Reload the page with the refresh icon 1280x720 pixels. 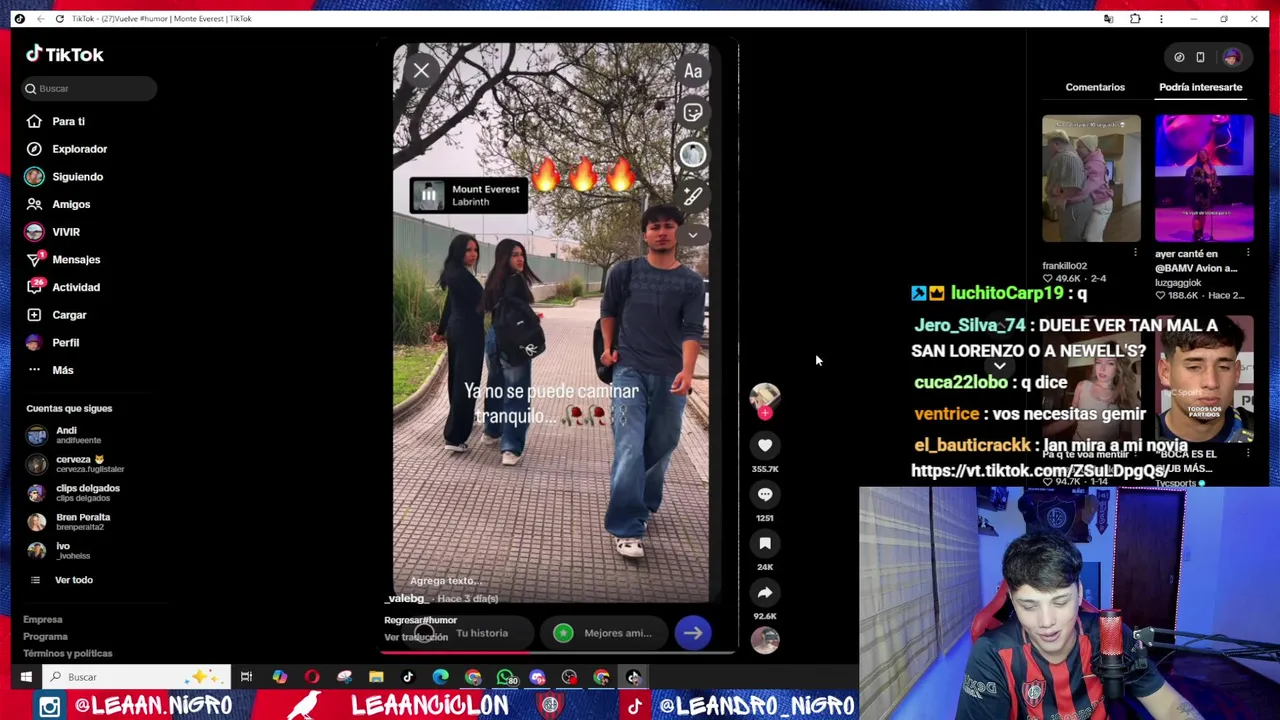tap(59, 19)
